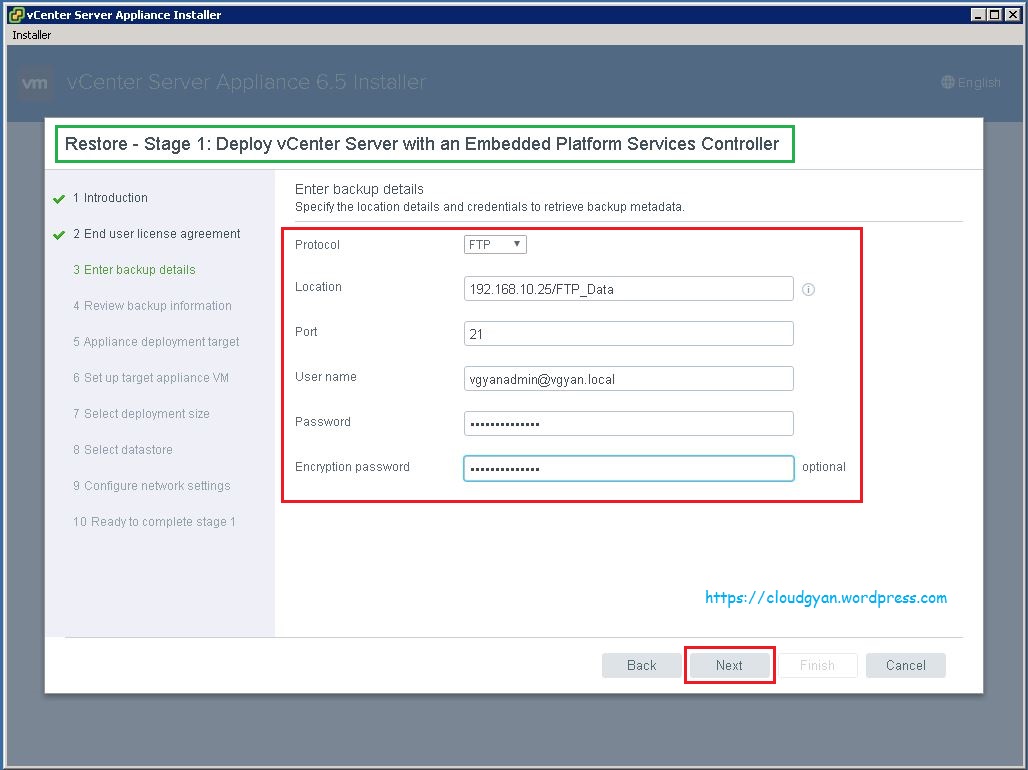Click into the User name field

tap(628, 379)
